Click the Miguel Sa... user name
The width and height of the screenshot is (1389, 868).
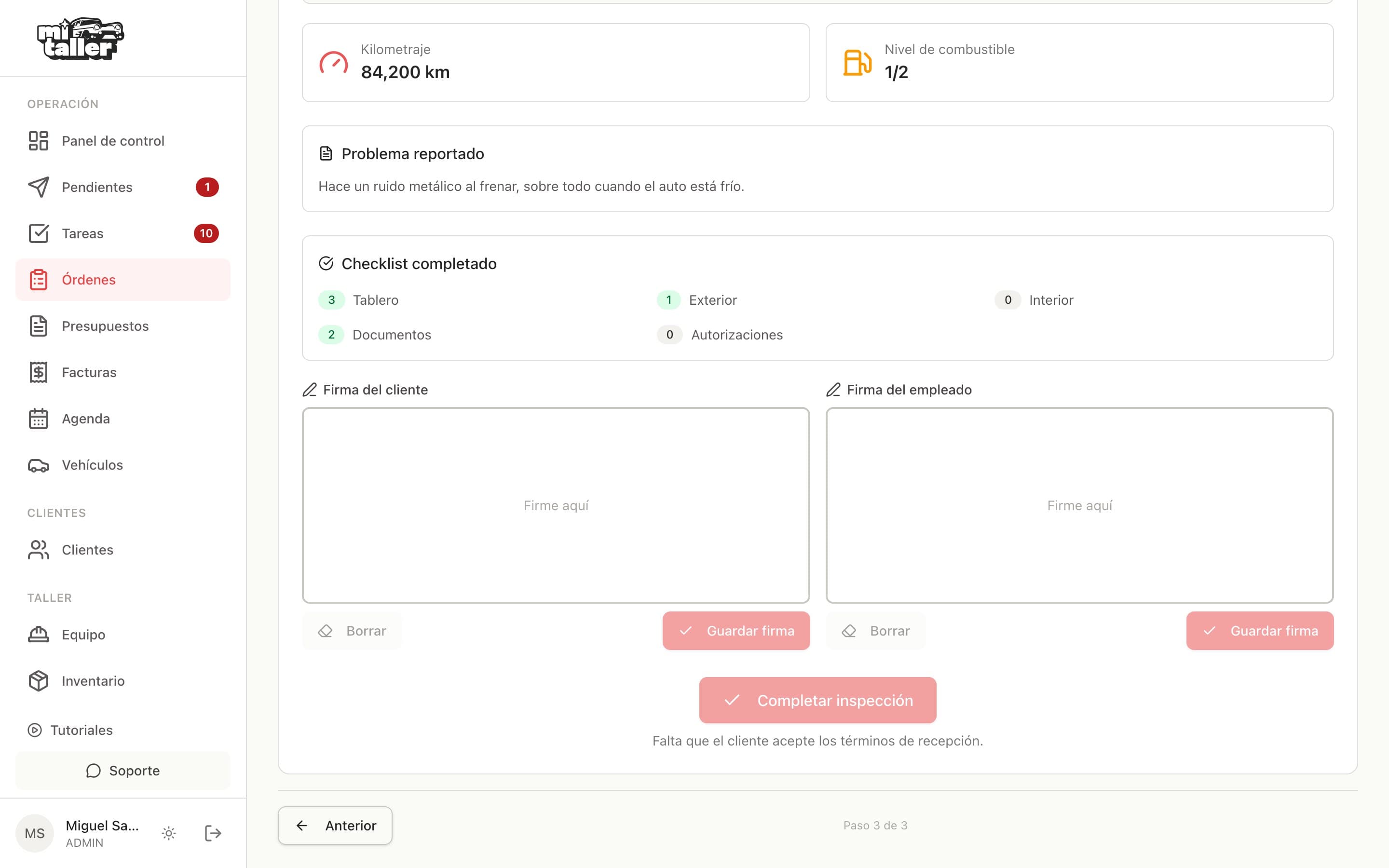click(x=102, y=826)
